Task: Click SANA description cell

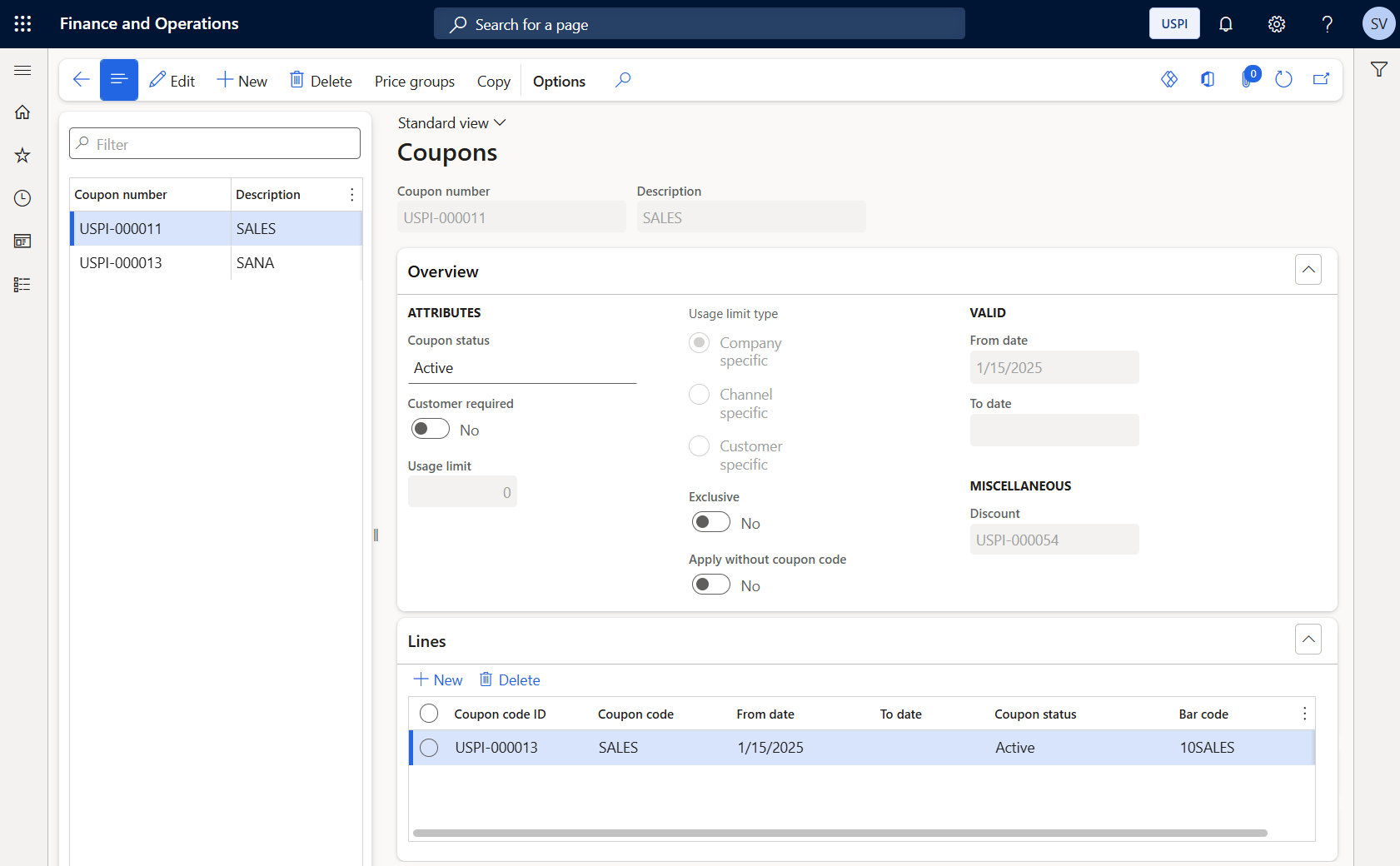Action: point(296,263)
